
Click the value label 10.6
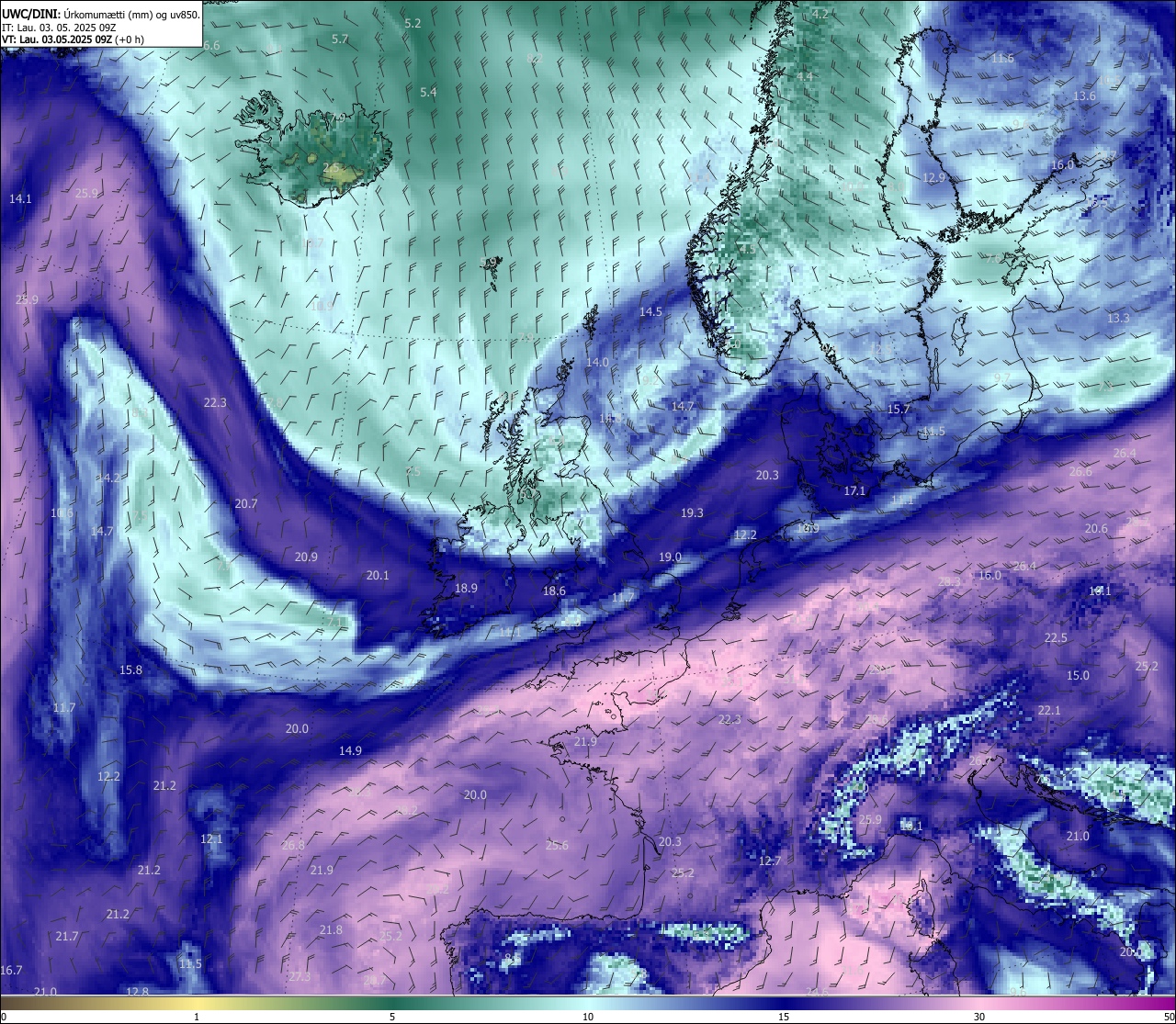coord(62,513)
